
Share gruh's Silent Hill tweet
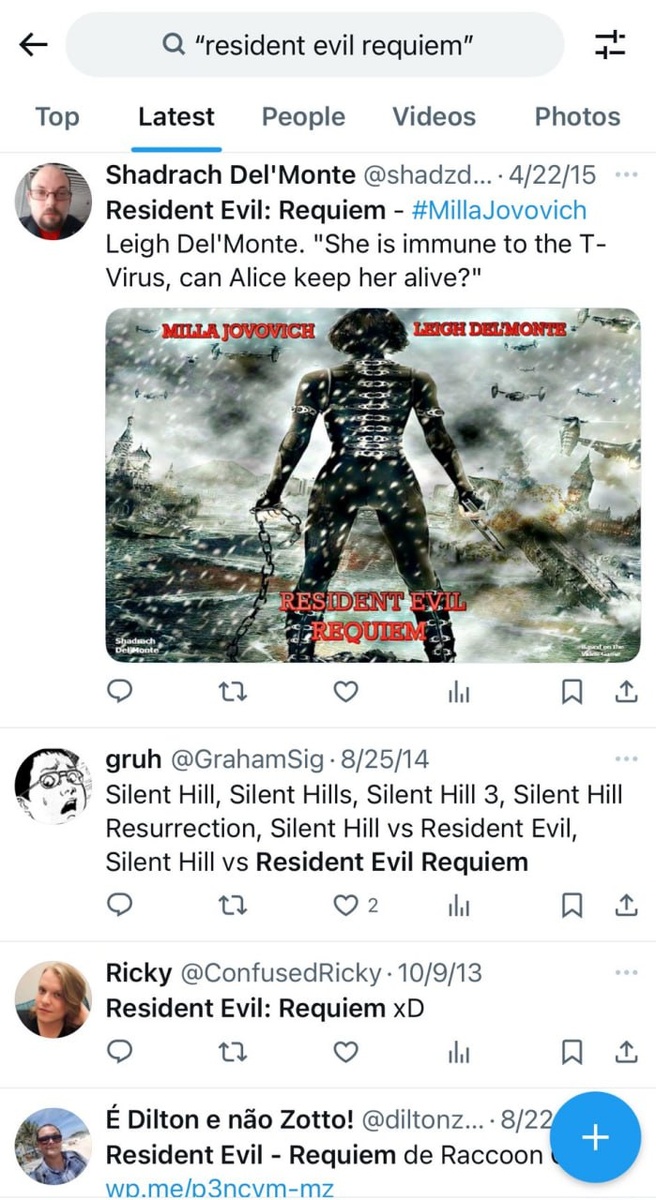click(x=626, y=905)
